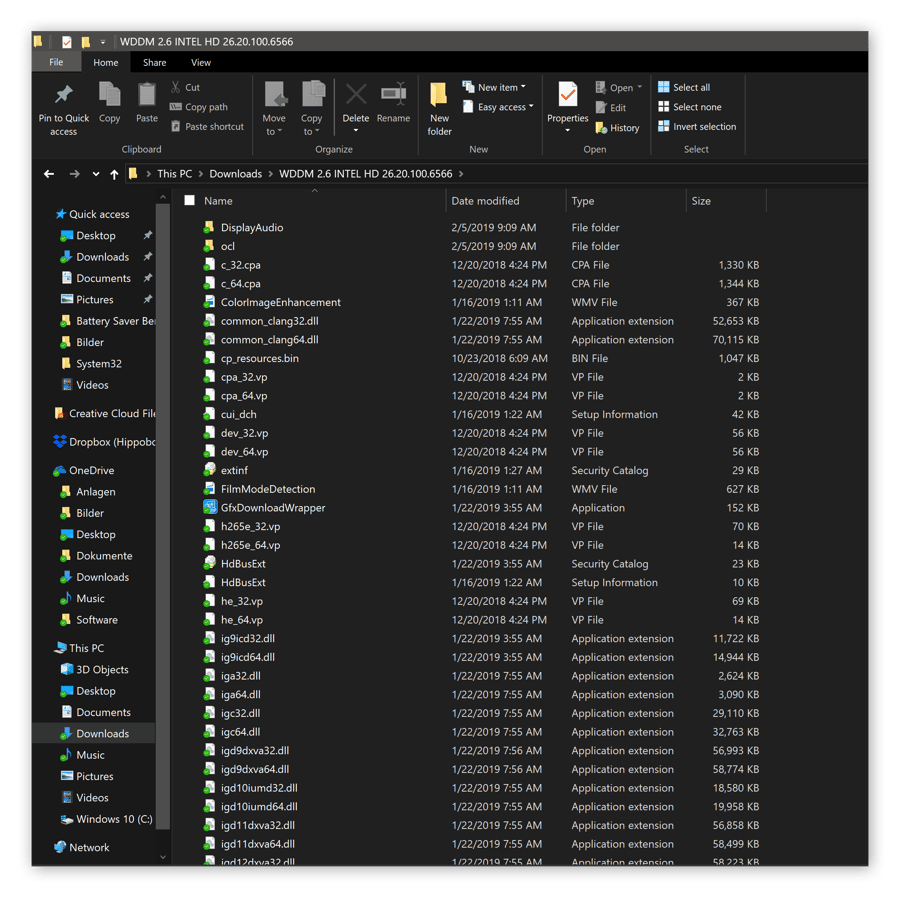This screenshot has width=900, height=897.
Task: Sort files by Date modified column
Action: [x=485, y=201]
